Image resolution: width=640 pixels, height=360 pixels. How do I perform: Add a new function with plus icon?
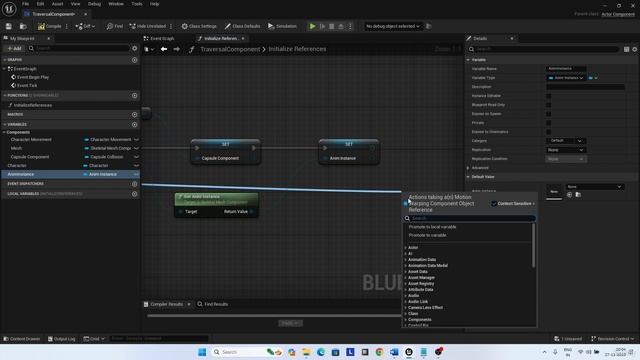point(135,96)
